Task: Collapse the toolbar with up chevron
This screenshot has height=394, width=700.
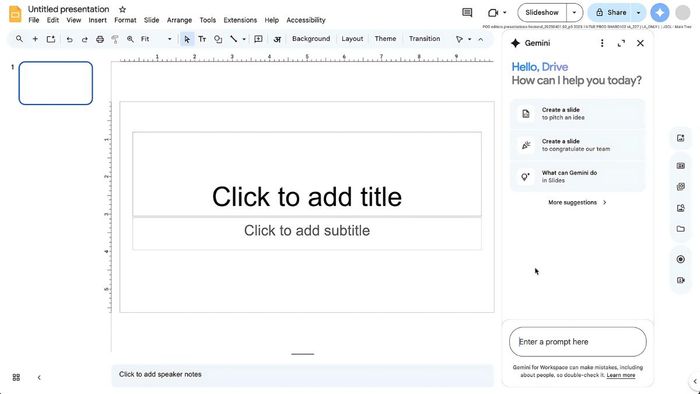Action: tap(480, 39)
